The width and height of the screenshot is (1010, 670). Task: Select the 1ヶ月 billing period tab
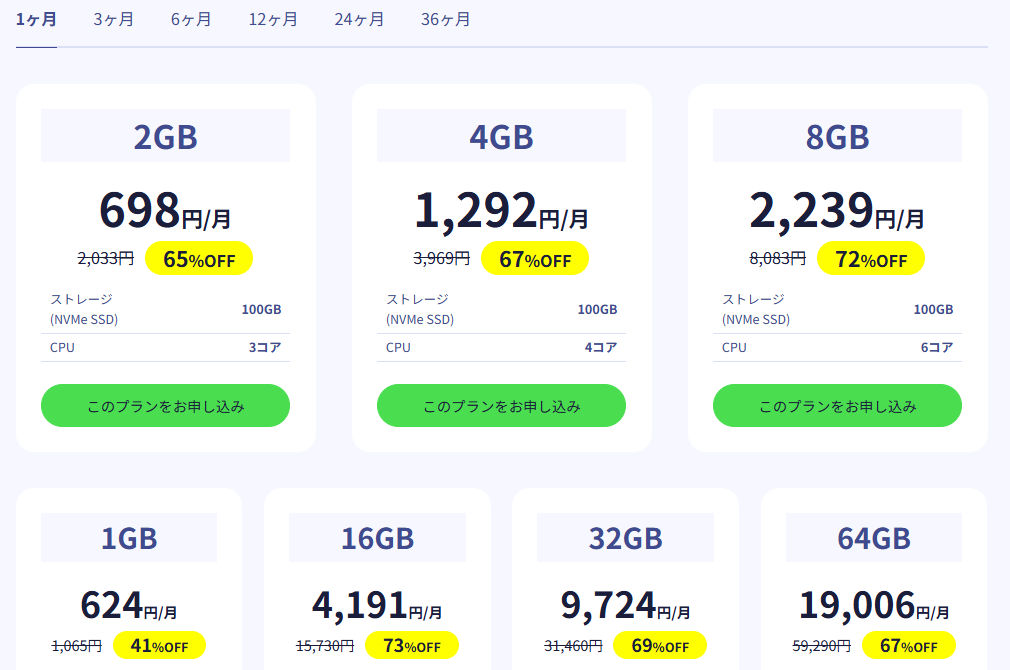(x=36, y=20)
